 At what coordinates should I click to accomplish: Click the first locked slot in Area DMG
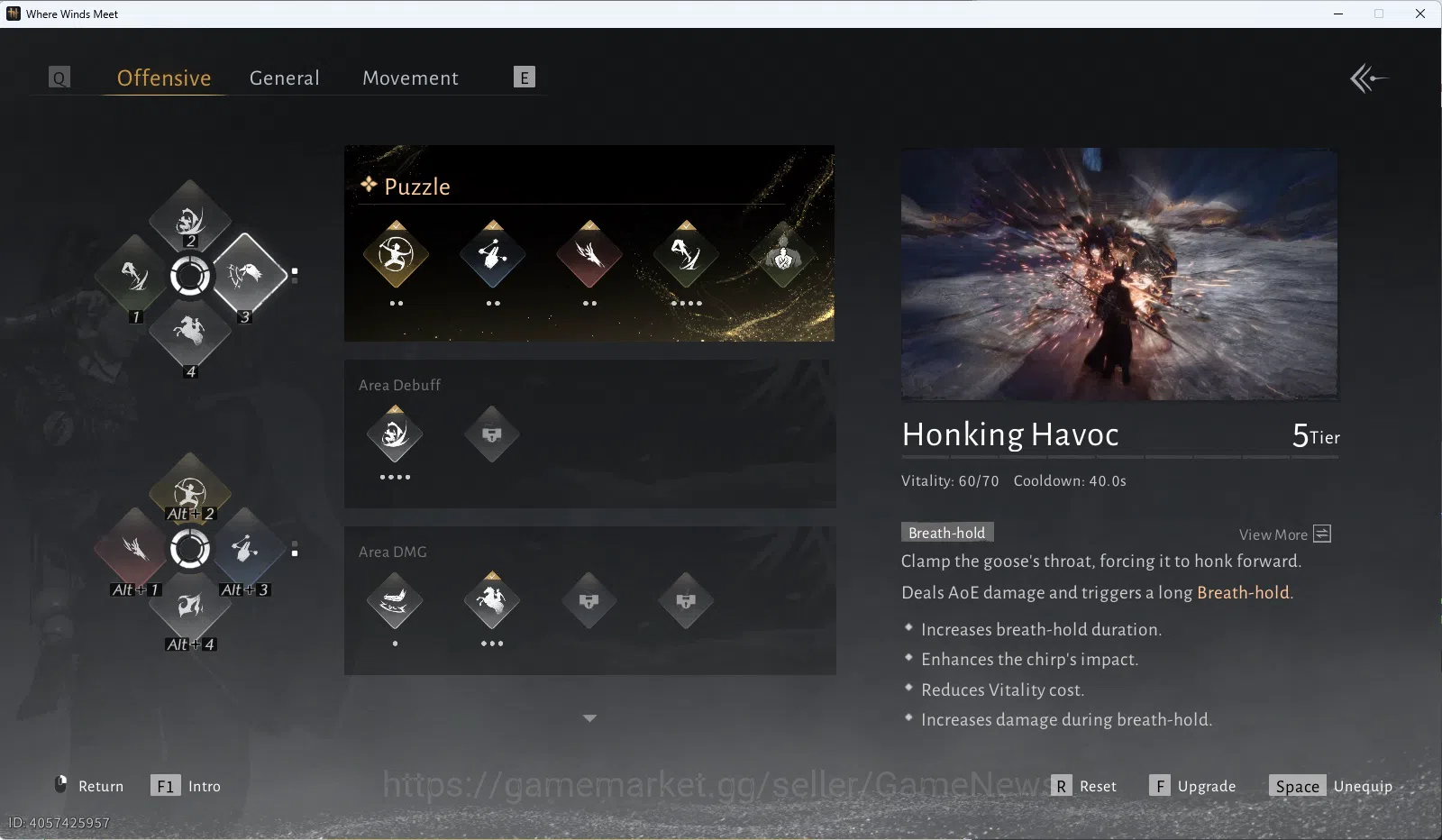pos(589,600)
